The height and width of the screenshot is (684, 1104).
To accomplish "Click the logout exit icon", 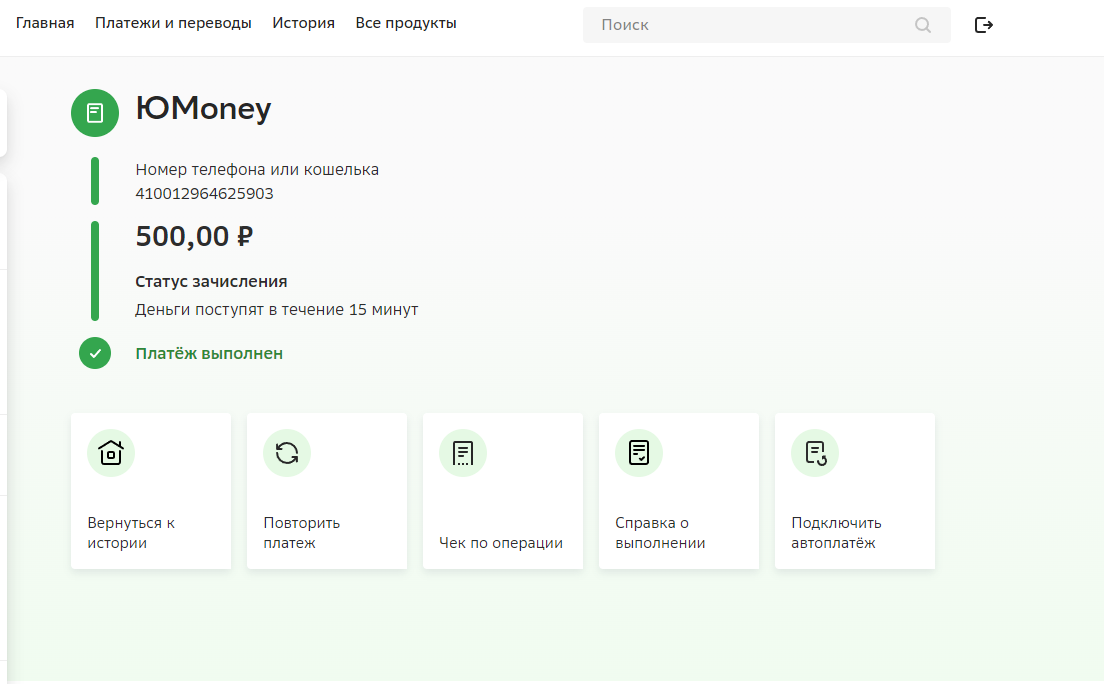I will click(984, 25).
